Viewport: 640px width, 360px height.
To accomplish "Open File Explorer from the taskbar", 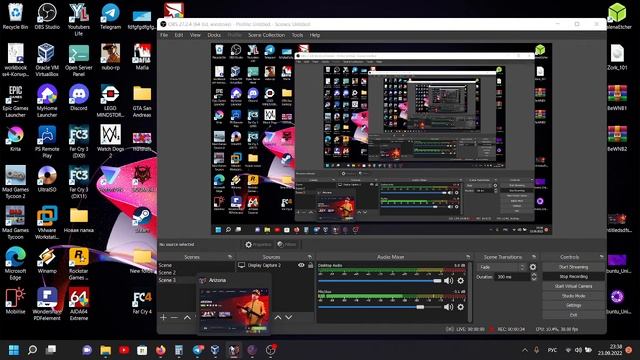I will coord(106,350).
